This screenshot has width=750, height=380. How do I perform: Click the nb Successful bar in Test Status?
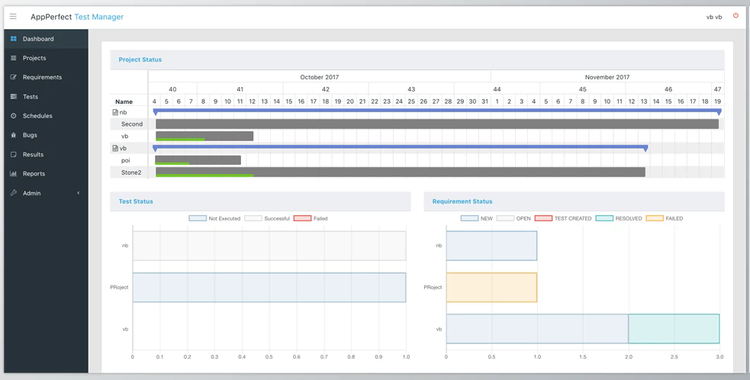point(269,246)
